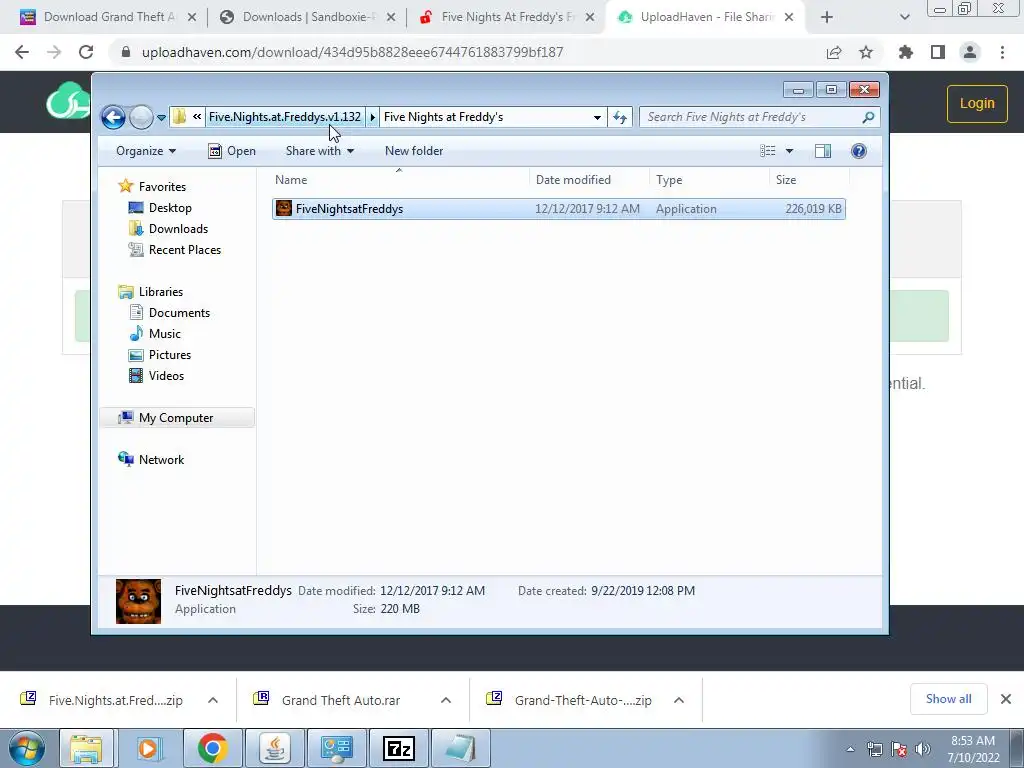Image resolution: width=1024 pixels, height=768 pixels.
Task: Change your view using the view icon
Action: pyautogui.click(x=768, y=151)
